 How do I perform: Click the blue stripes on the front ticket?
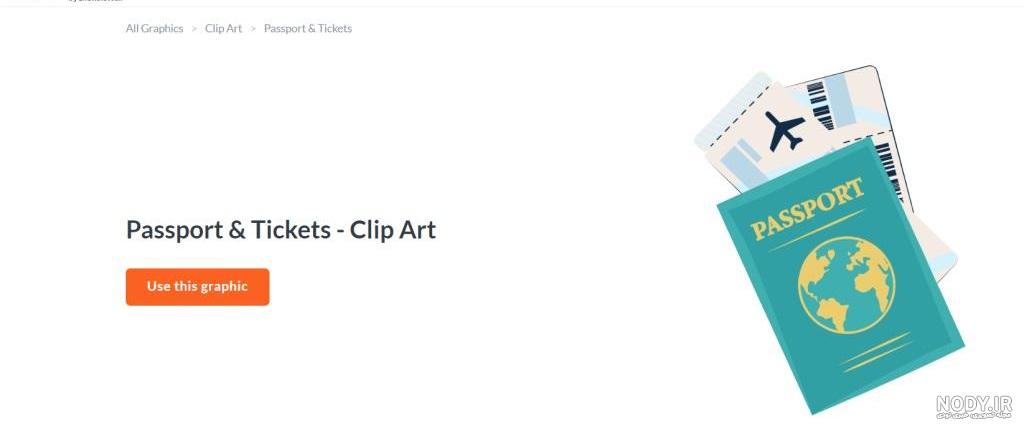pos(741,161)
